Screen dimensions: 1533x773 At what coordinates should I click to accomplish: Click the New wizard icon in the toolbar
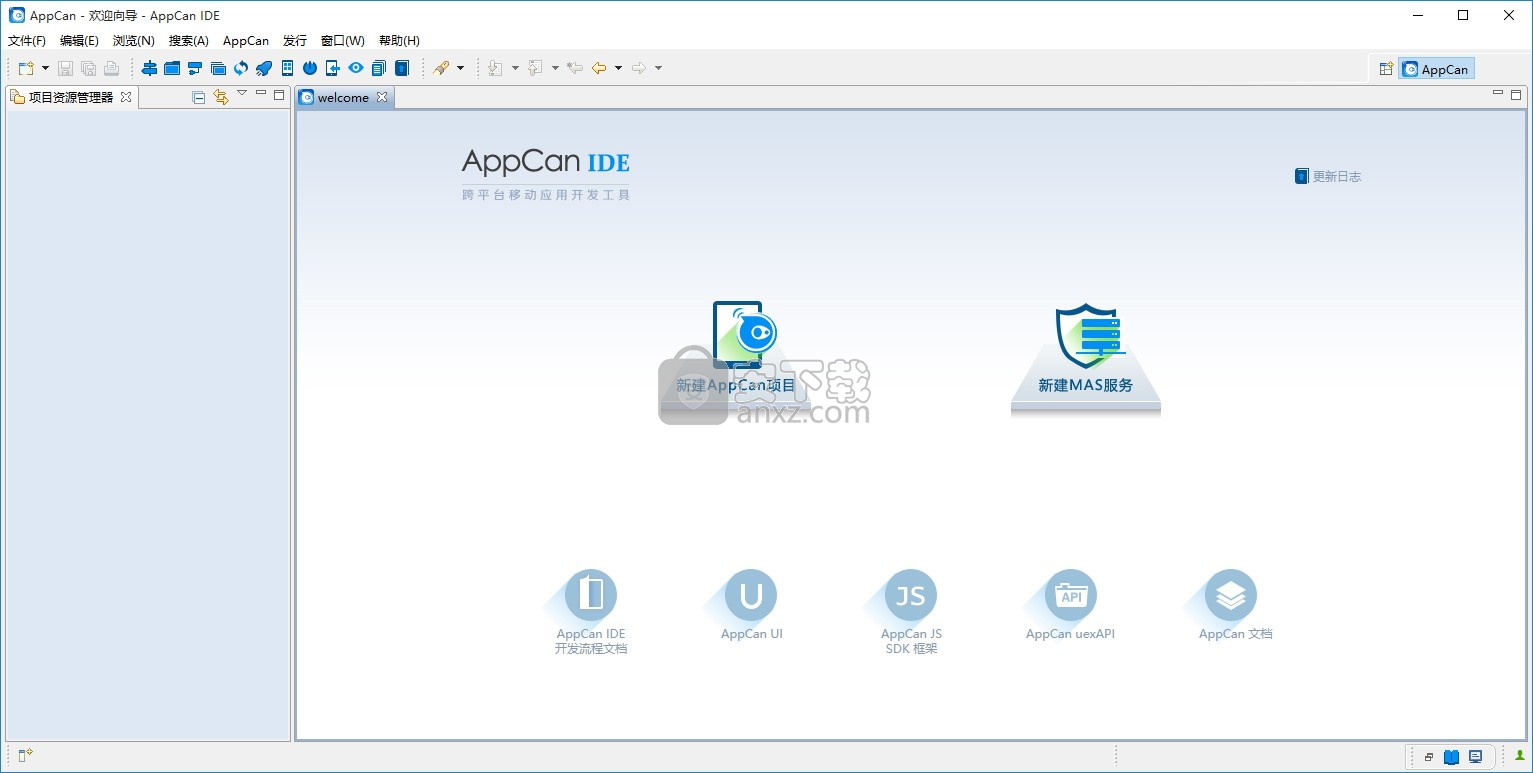click(x=26, y=68)
